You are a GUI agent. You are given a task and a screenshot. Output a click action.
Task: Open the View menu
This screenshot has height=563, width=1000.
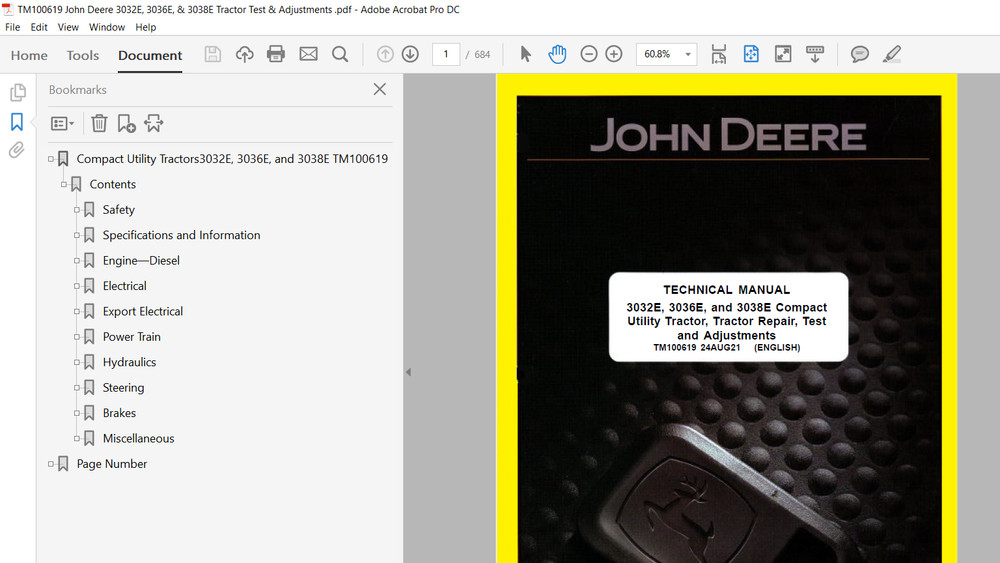(x=68, y=27)
